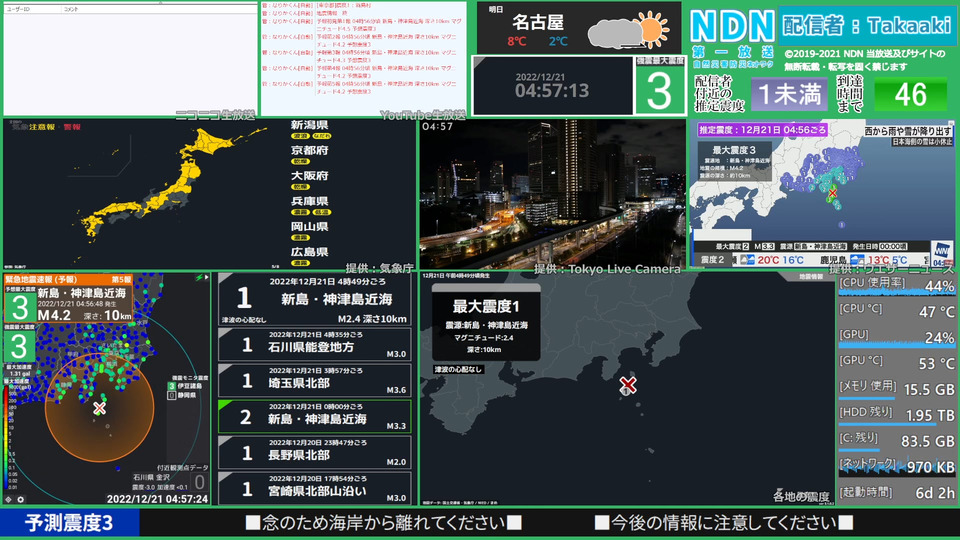Click the large green 3 beside the clock
Image resolution: width=960 pixels, height=540 pixels.
click(x=659, y=91)
